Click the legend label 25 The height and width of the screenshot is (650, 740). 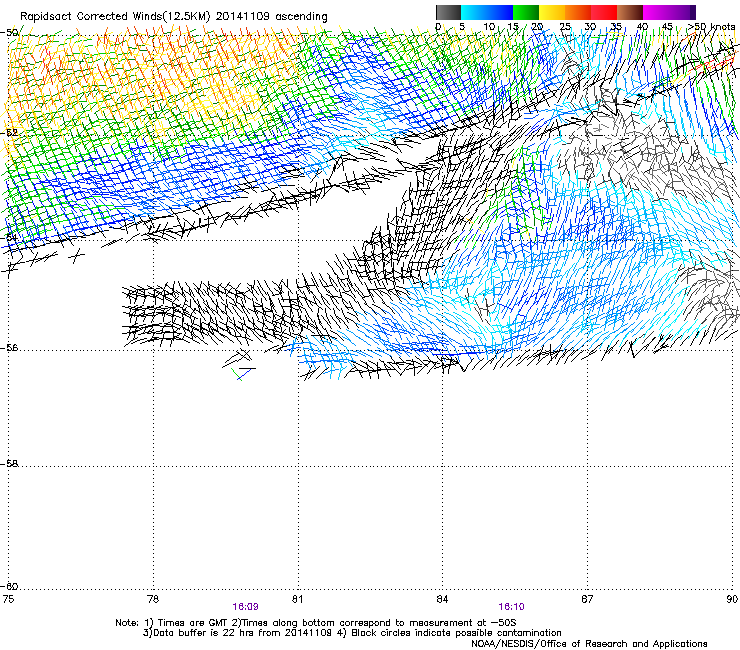pos(565,27)
